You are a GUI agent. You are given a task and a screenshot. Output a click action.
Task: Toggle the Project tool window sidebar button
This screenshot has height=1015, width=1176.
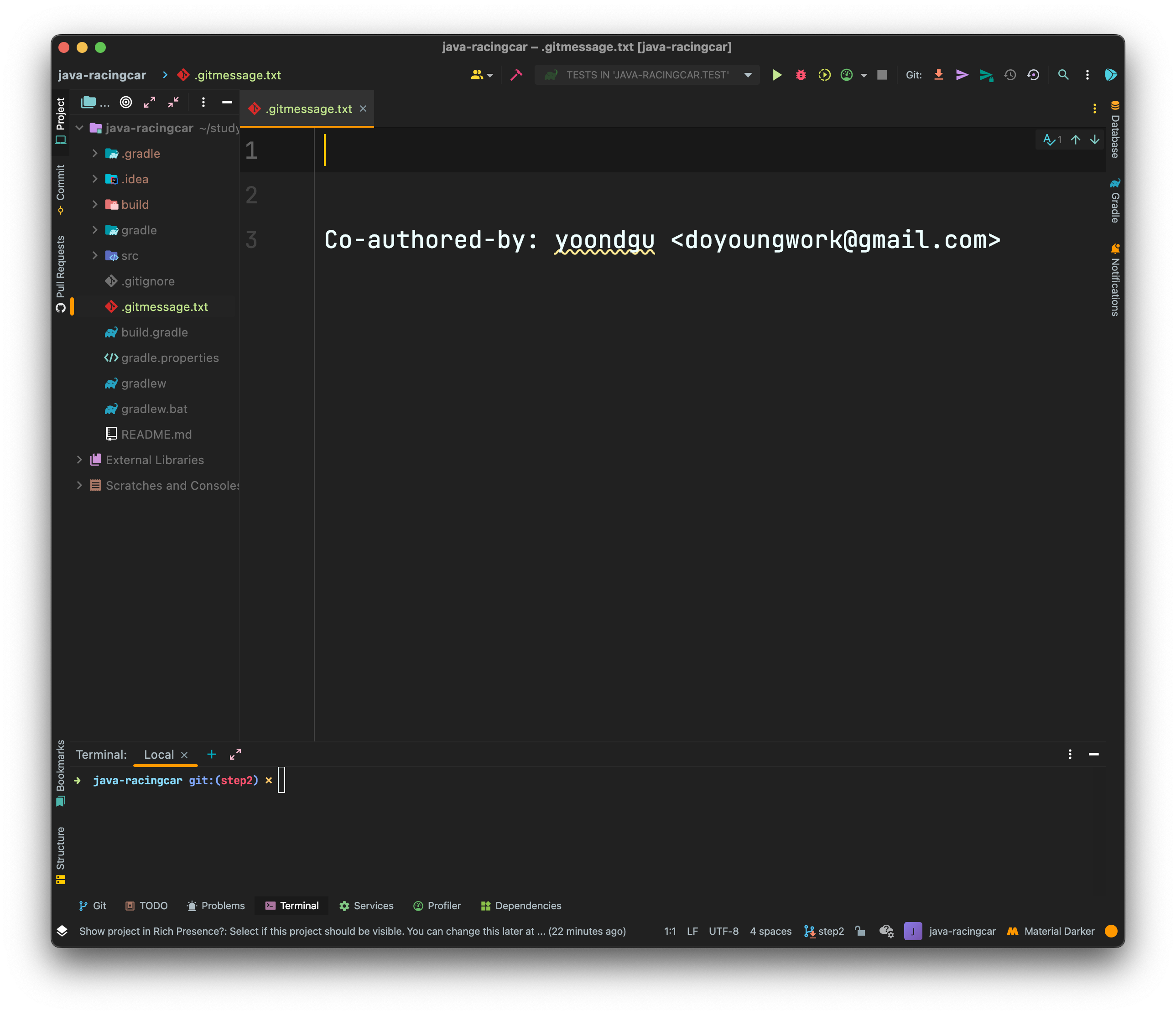tap(61, 120)
